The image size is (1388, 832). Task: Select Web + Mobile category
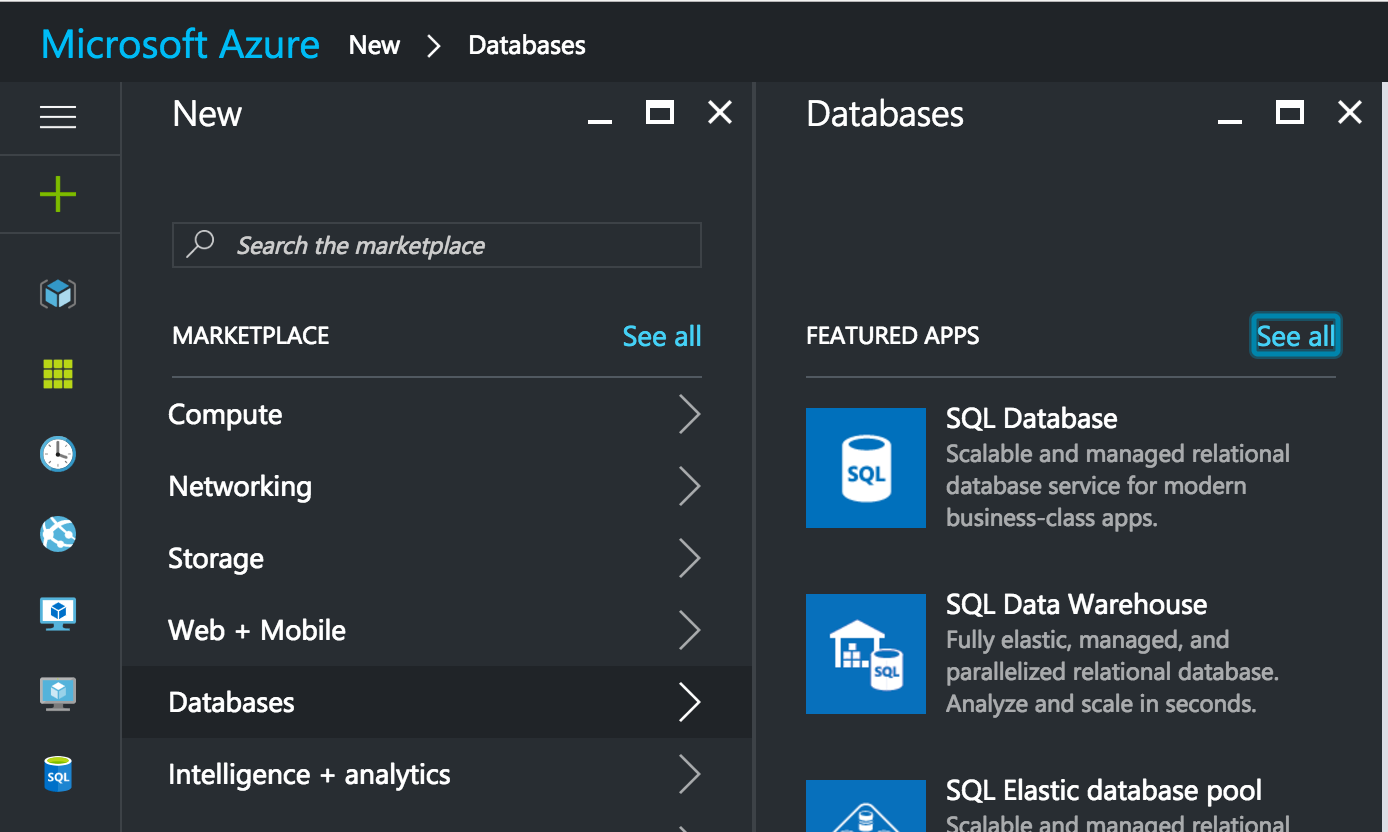(x=437, y=630)
